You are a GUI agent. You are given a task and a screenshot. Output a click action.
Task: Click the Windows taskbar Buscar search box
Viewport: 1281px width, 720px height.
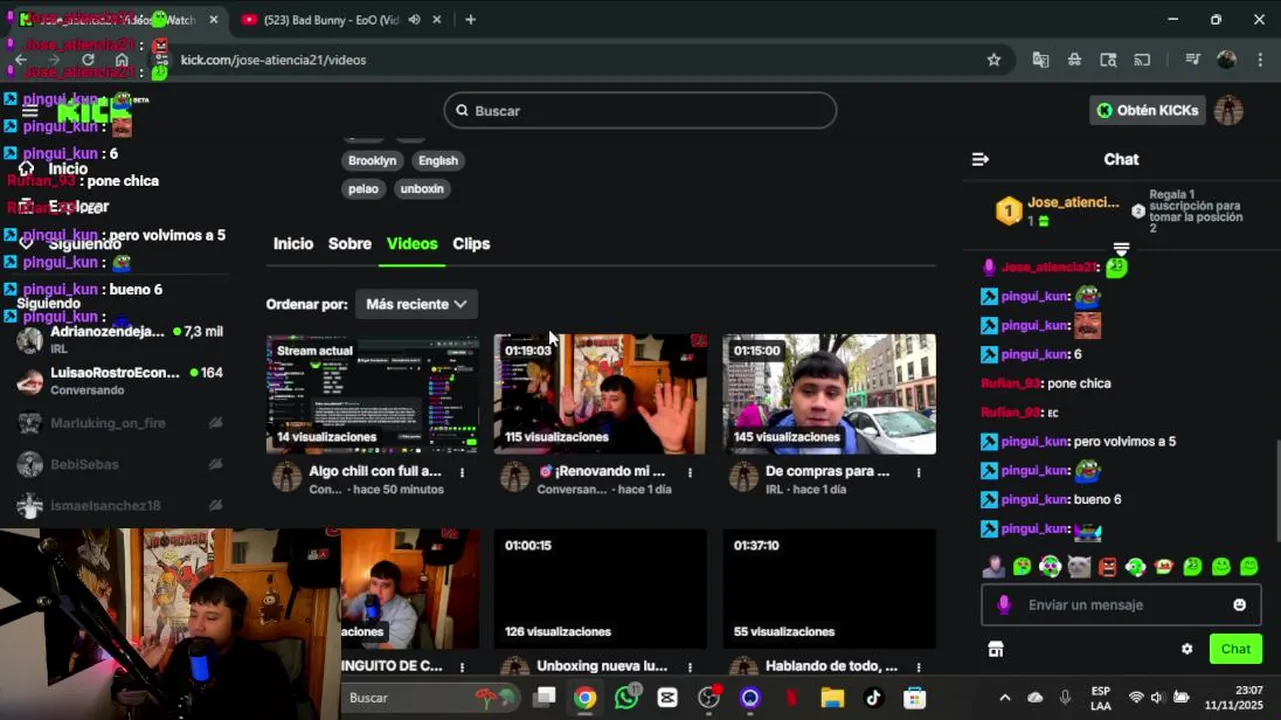point(430,698)
